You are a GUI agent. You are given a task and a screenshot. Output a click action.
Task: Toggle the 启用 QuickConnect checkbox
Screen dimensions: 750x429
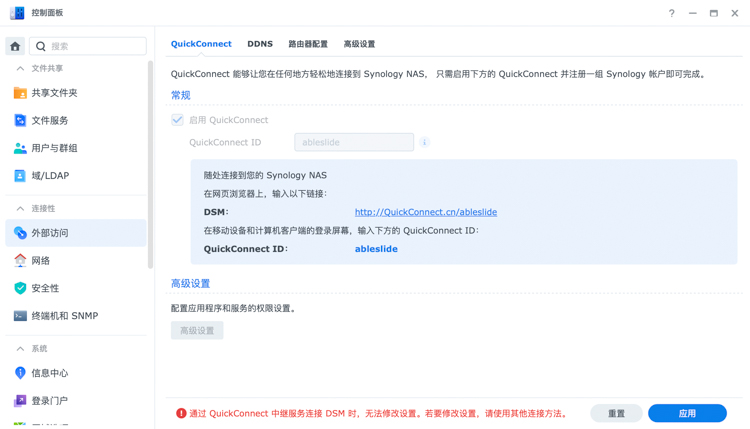(177, 120)
